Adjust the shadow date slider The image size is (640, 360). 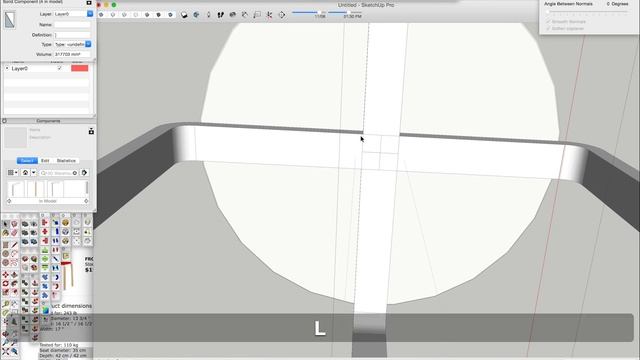[309, 12]
